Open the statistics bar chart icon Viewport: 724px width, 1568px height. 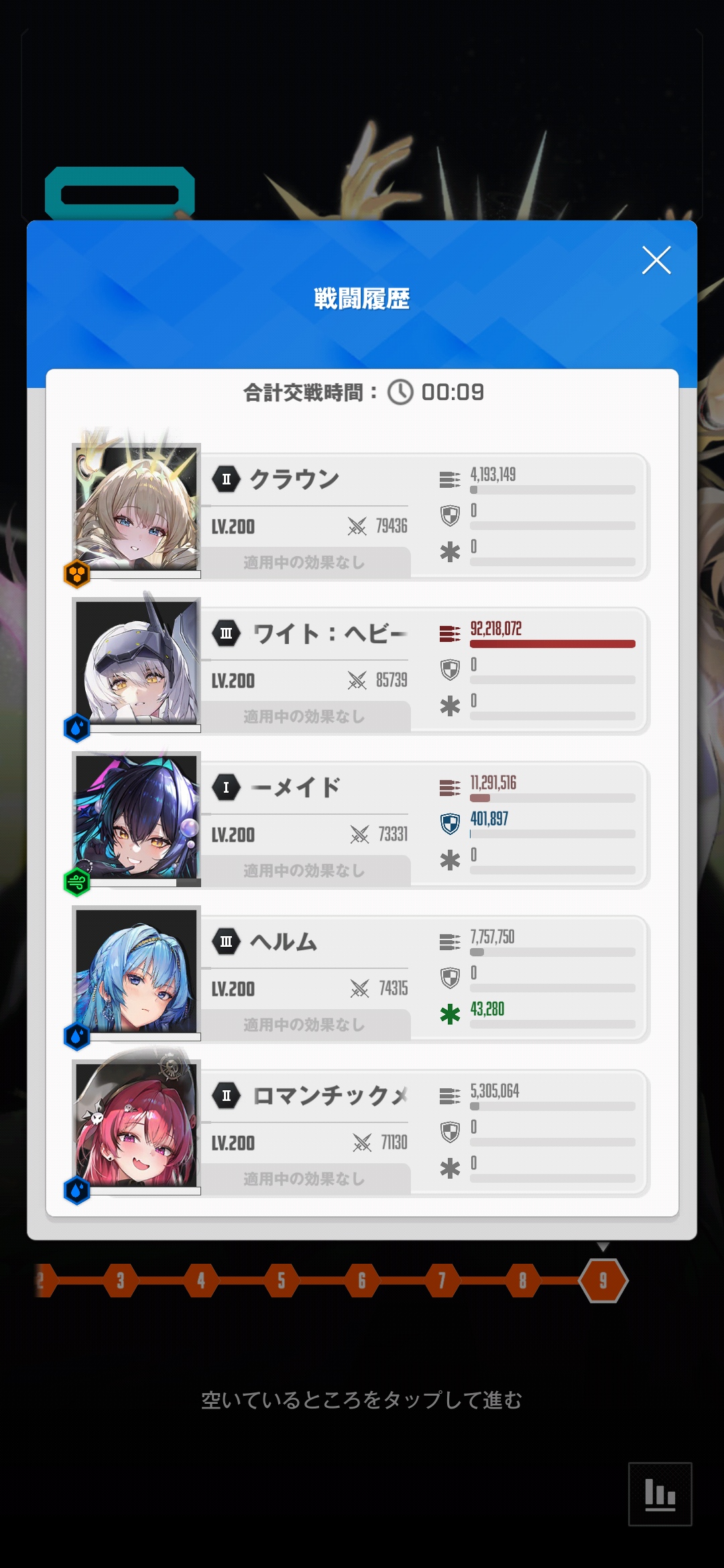[660, 1494]
